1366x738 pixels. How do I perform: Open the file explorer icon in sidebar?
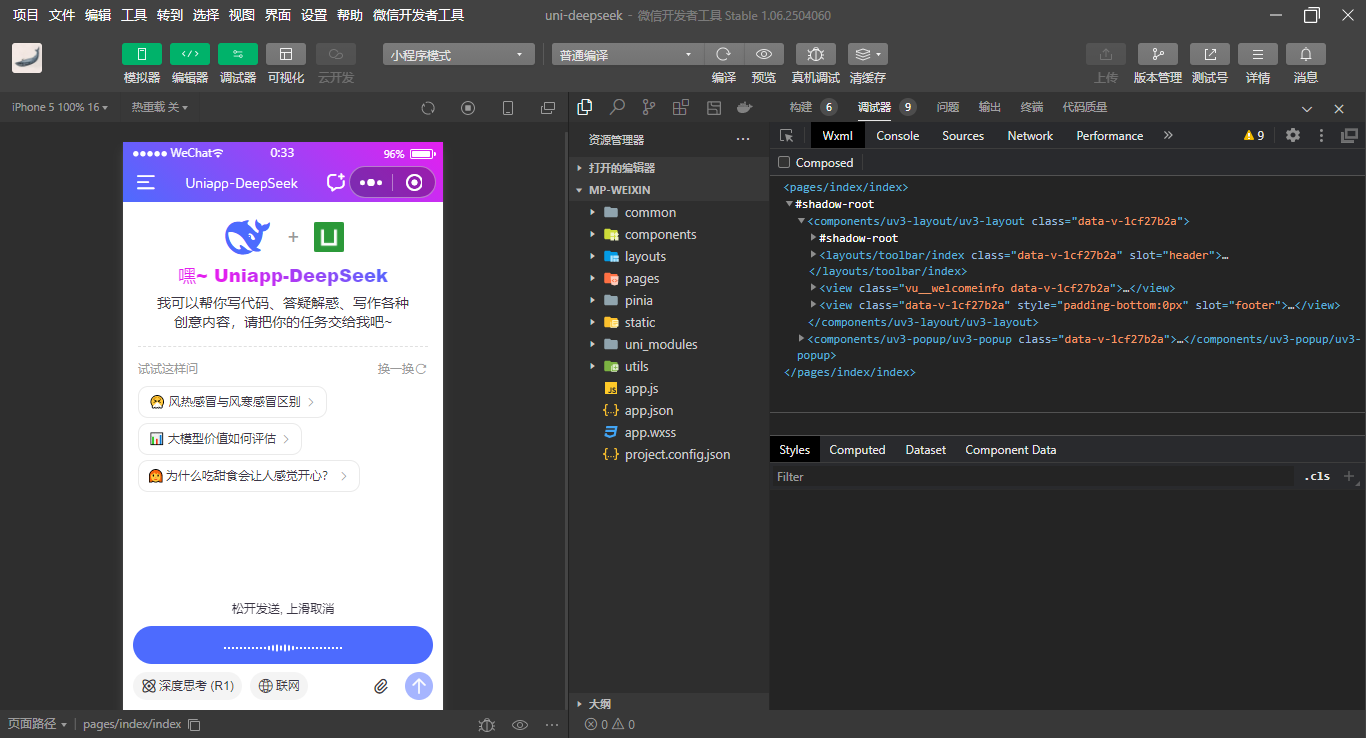pos(585,107)
